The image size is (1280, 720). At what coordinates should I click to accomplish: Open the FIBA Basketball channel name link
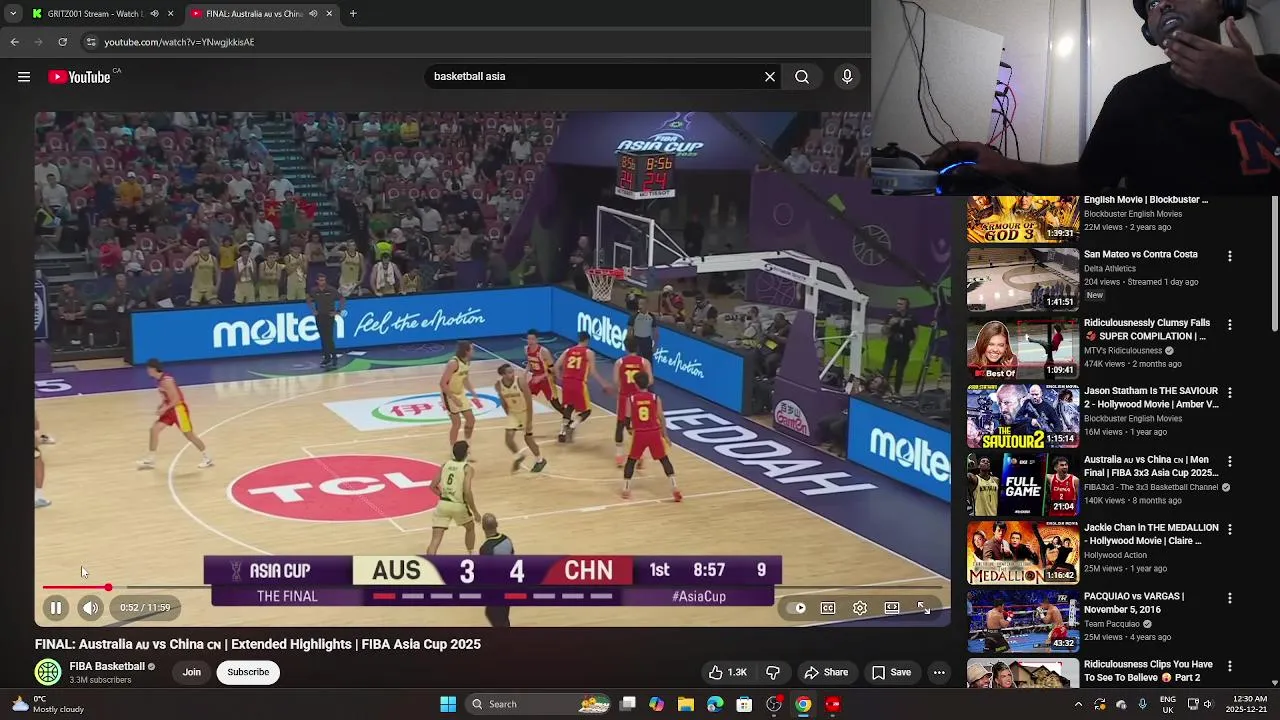pos(107,666)
